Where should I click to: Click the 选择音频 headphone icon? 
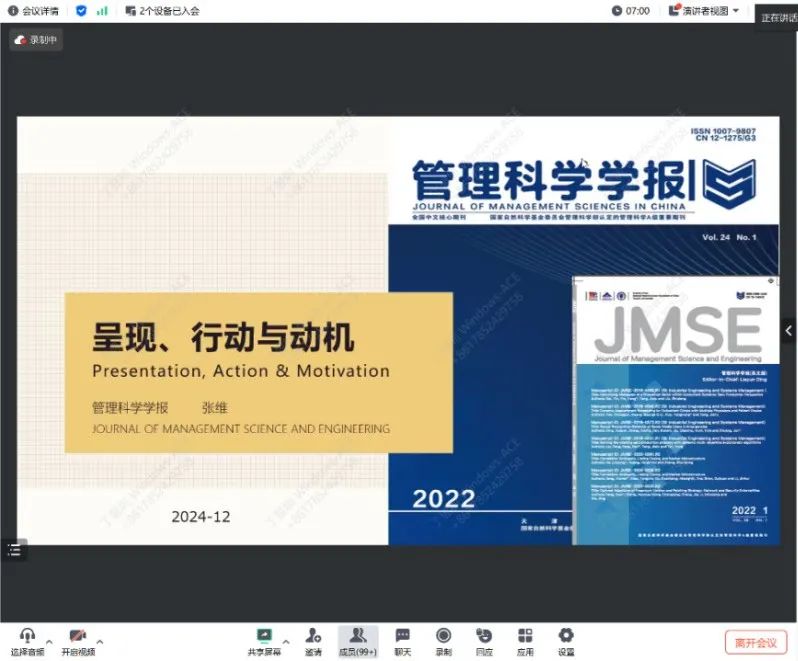27,636
